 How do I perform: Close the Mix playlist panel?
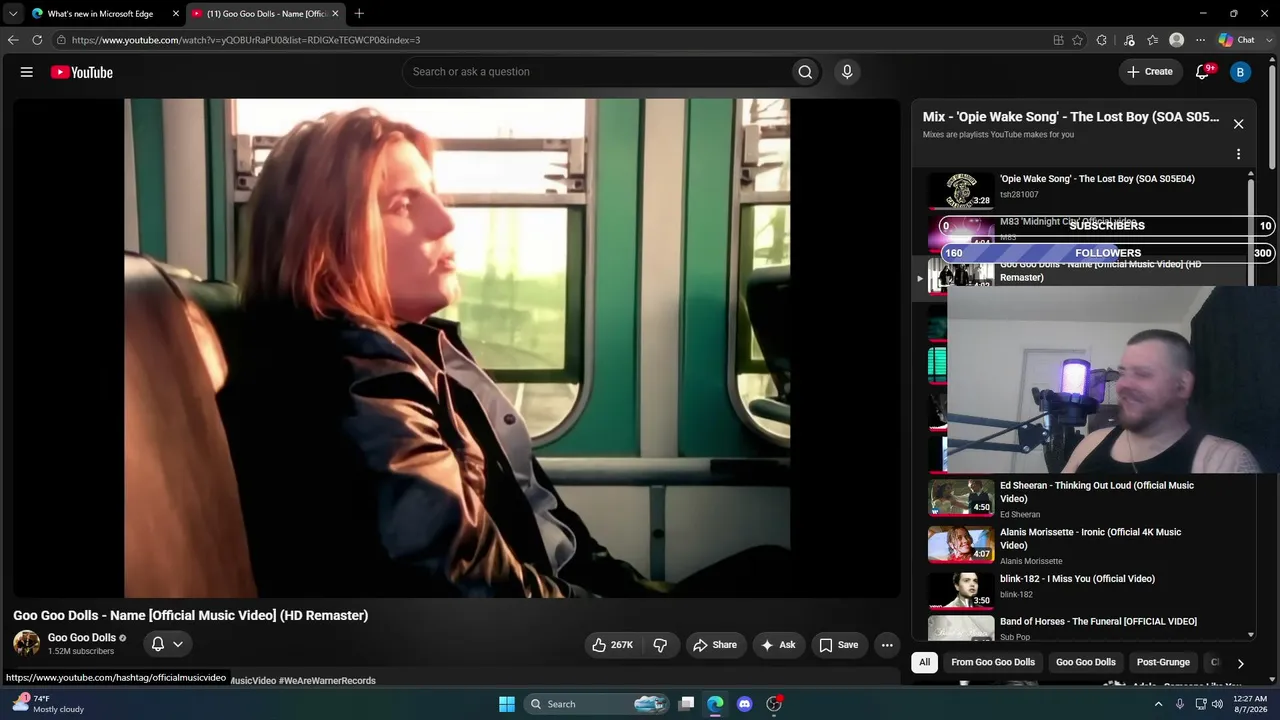(1238, 124)
